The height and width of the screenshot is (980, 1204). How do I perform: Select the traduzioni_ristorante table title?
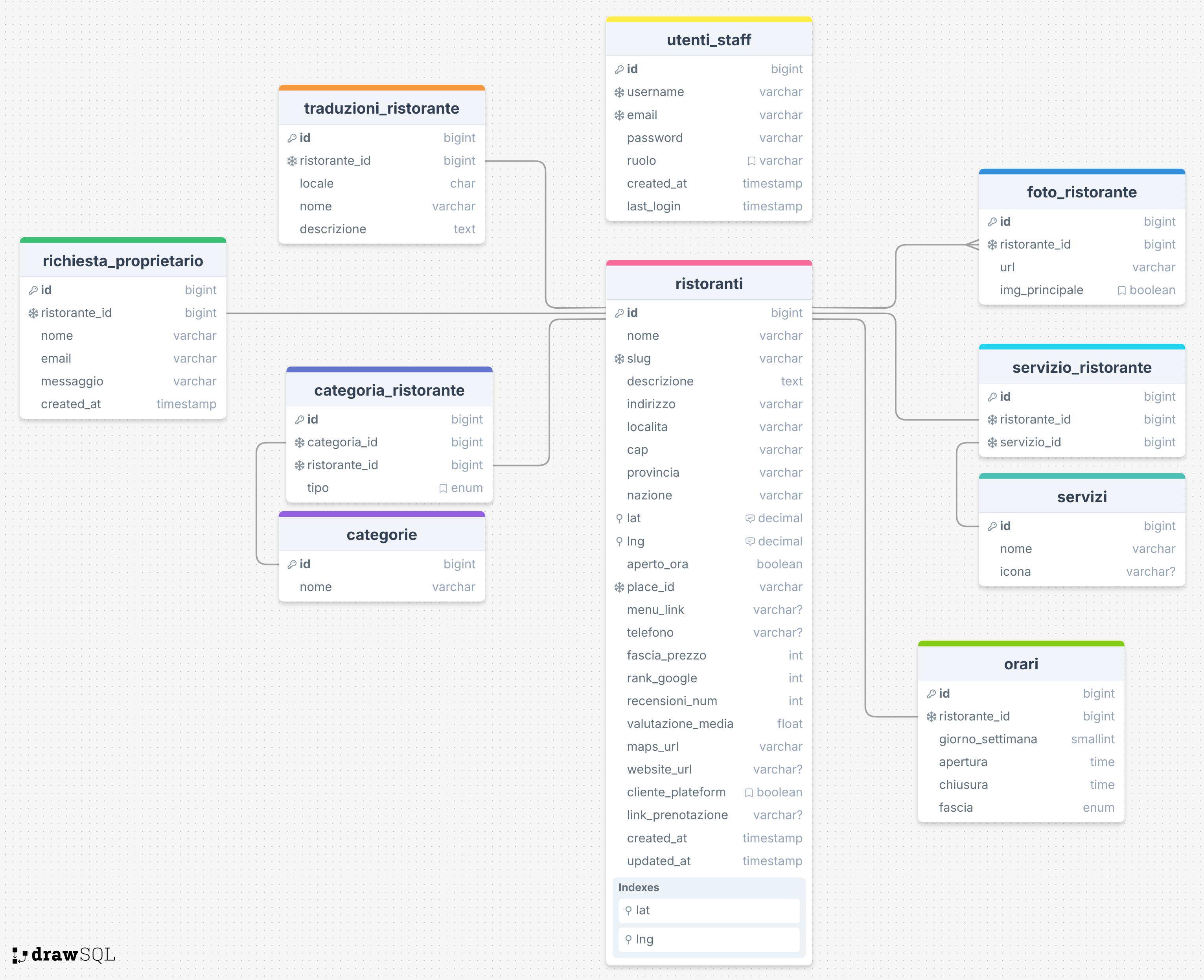point(381,109)
